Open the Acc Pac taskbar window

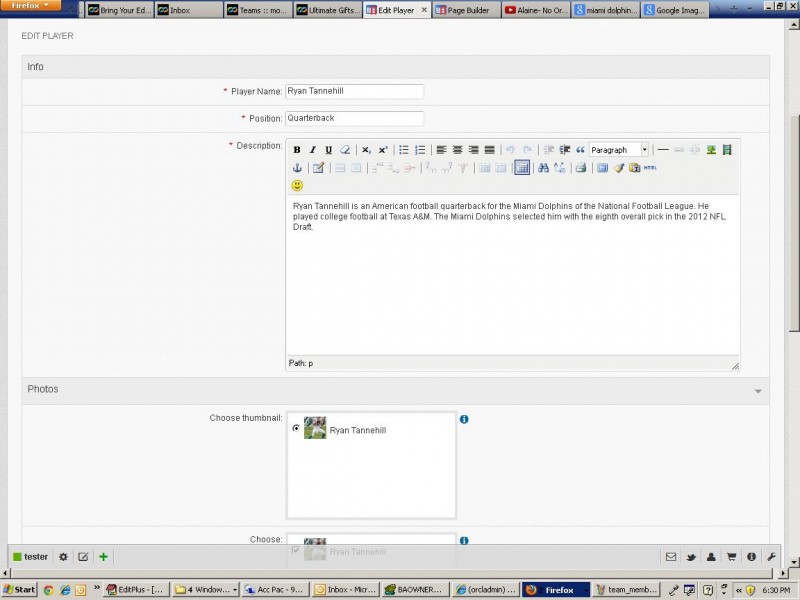click(274, 590)
